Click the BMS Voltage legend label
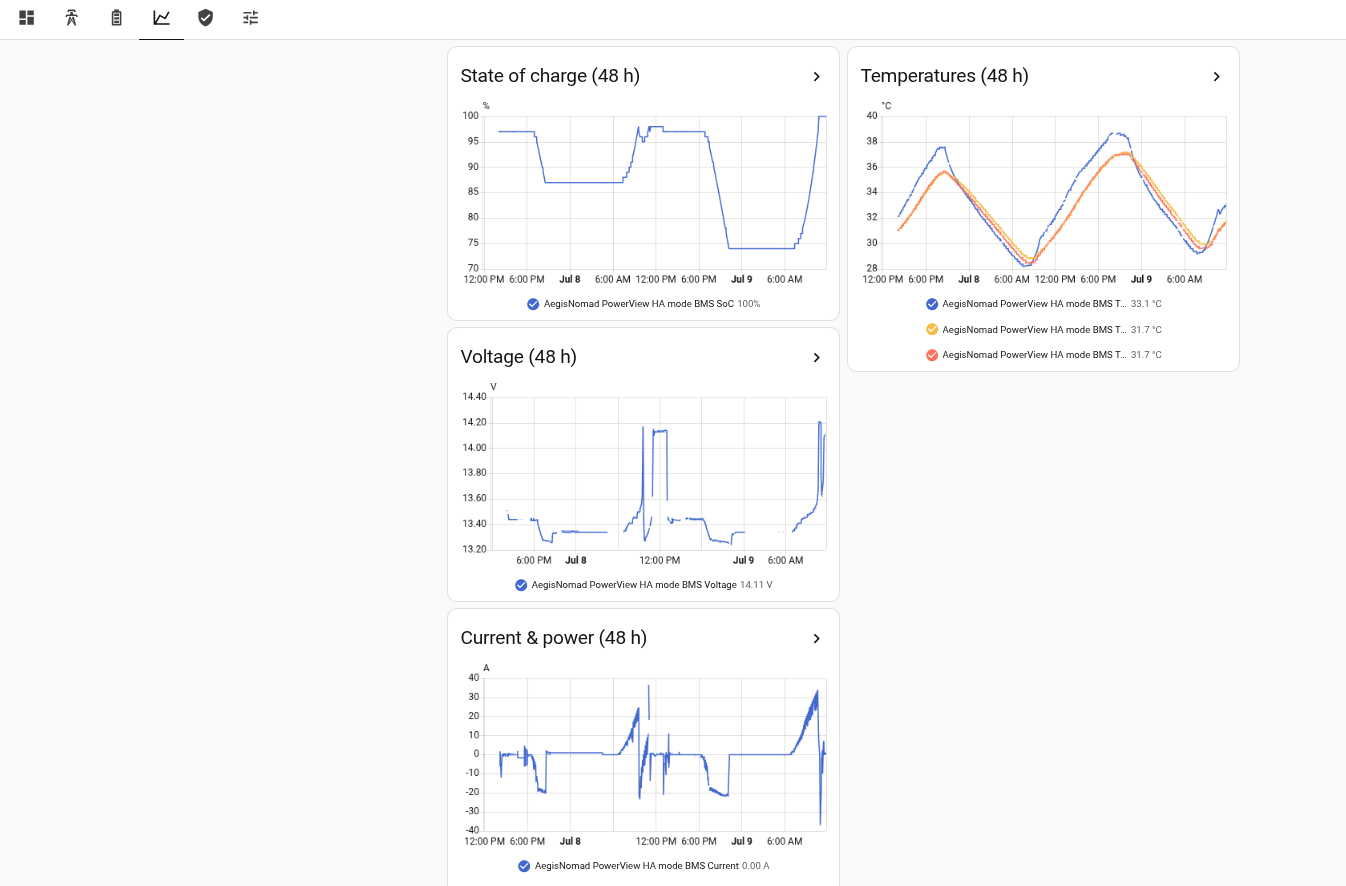 pos(634,585)
